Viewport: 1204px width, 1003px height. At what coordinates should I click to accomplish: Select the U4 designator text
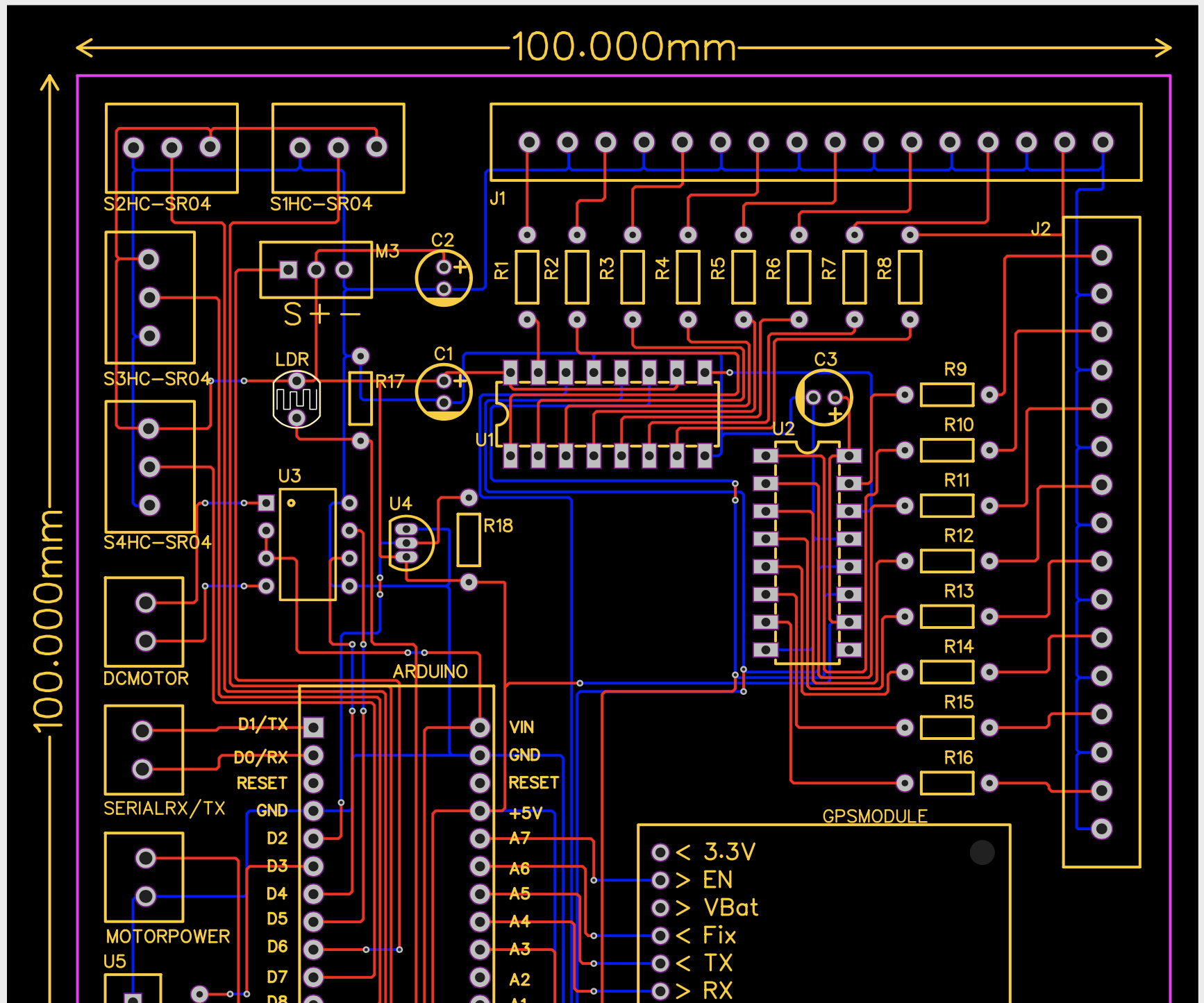(x=401, y=504)
